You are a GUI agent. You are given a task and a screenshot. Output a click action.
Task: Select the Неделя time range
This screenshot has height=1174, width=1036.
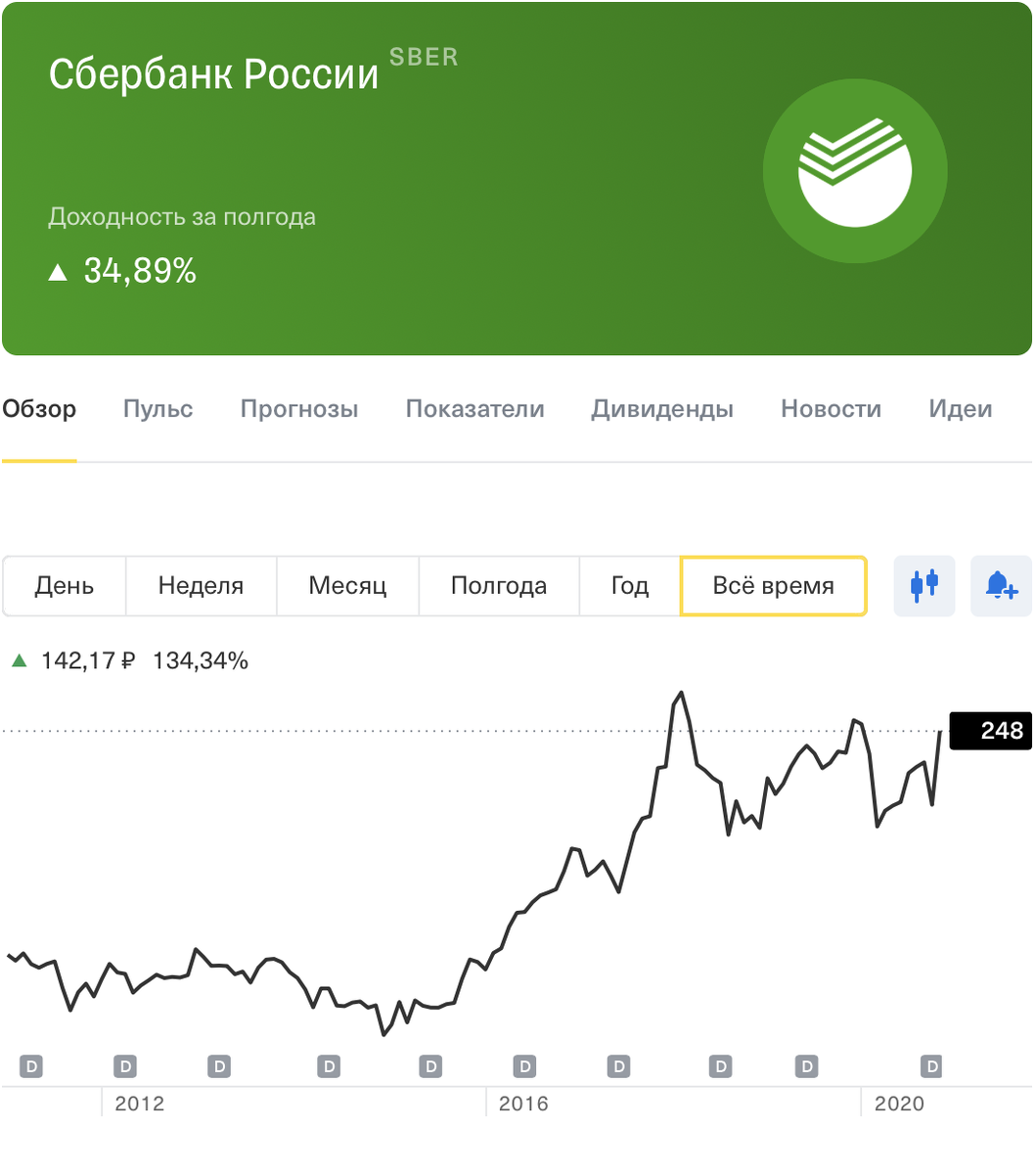coord(201,585)
